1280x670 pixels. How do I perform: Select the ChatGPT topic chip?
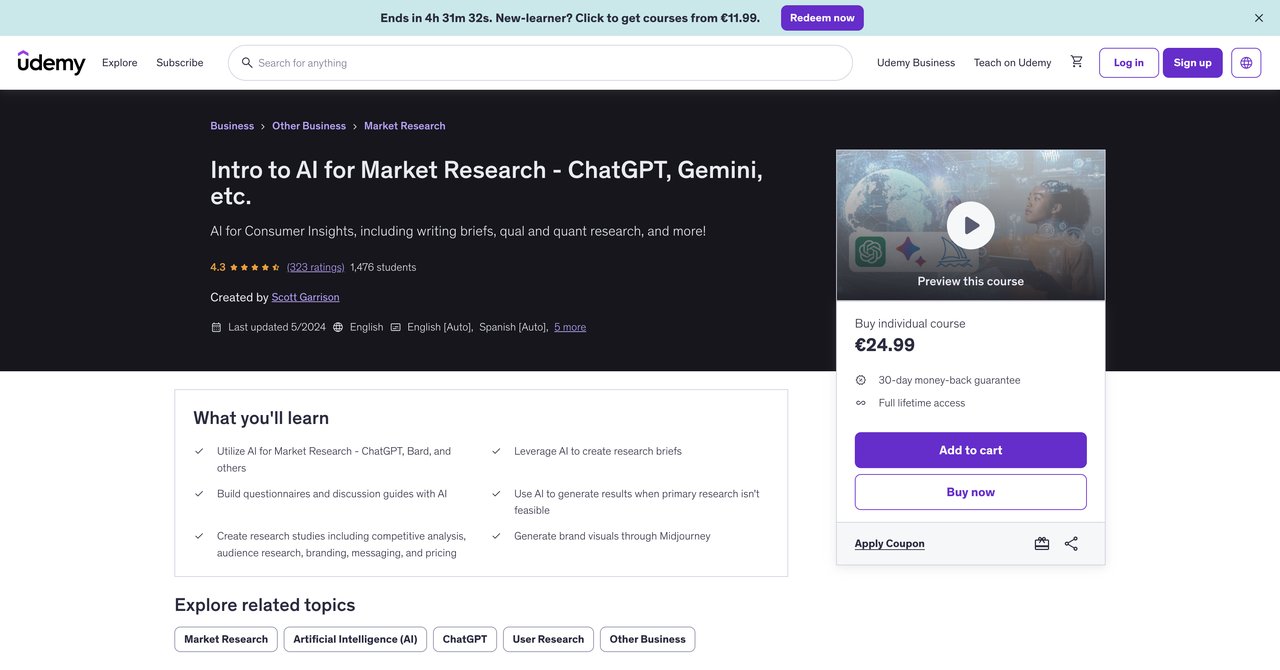click(x=465, y=640)
